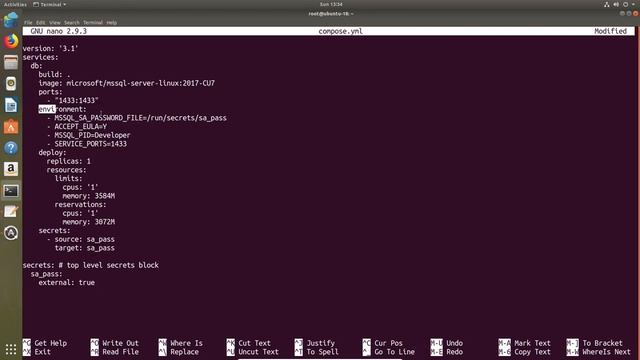Click the memory: 3584M line
This screenshot has height=360, width=640.
(89, 196)
